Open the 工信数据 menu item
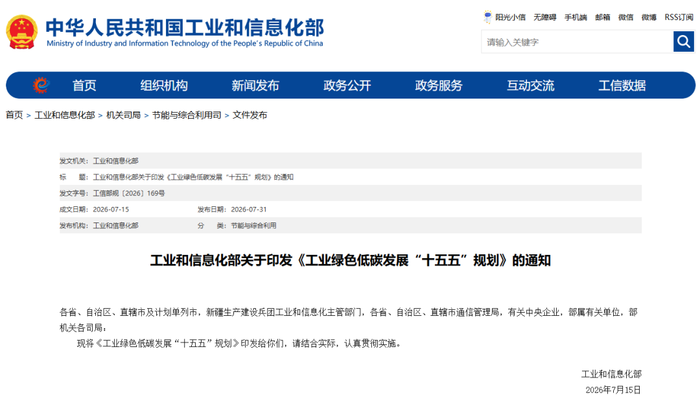This screenshot has width=700, height=395. (x=622, y=85)
